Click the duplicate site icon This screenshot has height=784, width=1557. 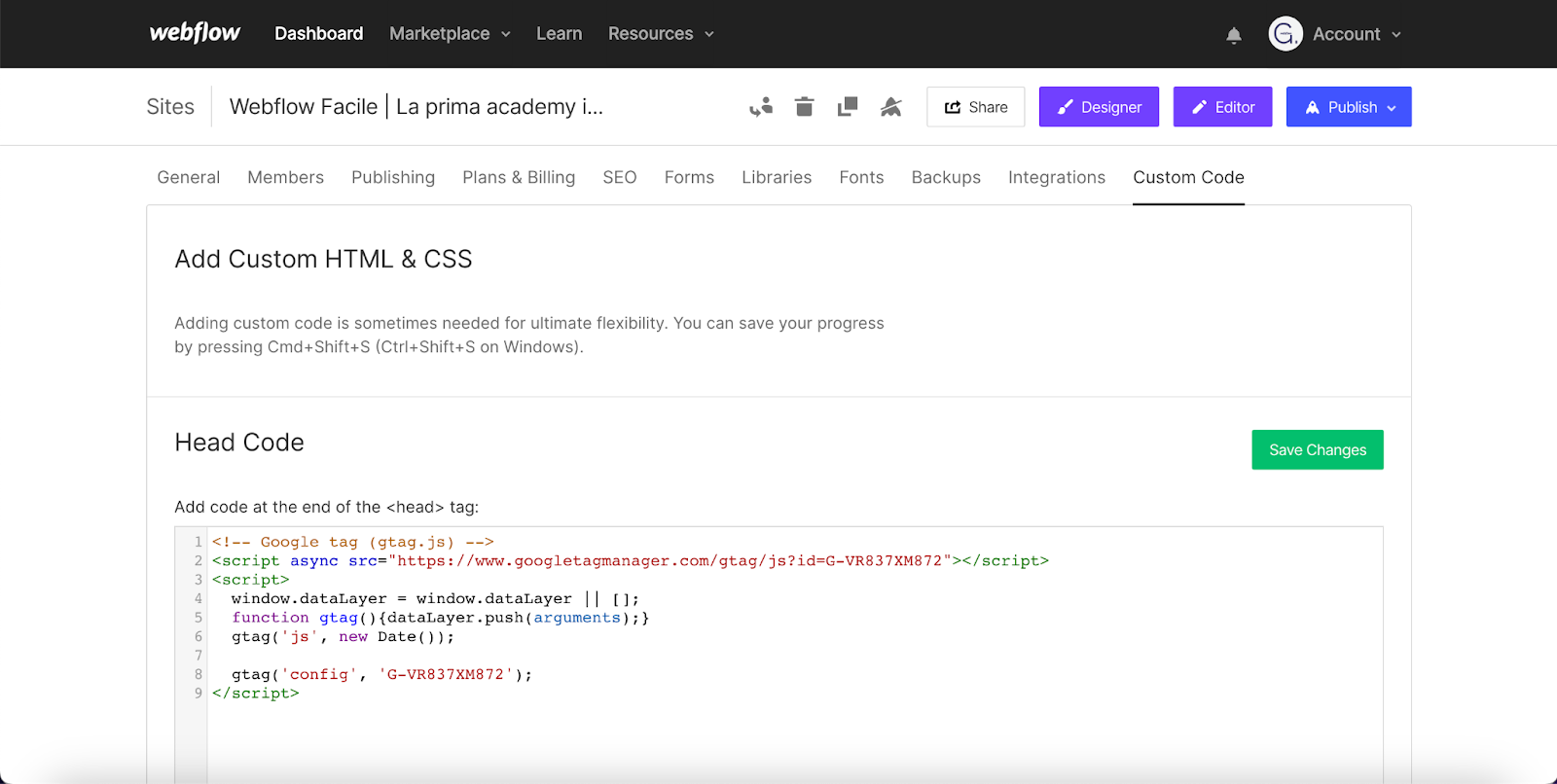click(x=848, y=107)
